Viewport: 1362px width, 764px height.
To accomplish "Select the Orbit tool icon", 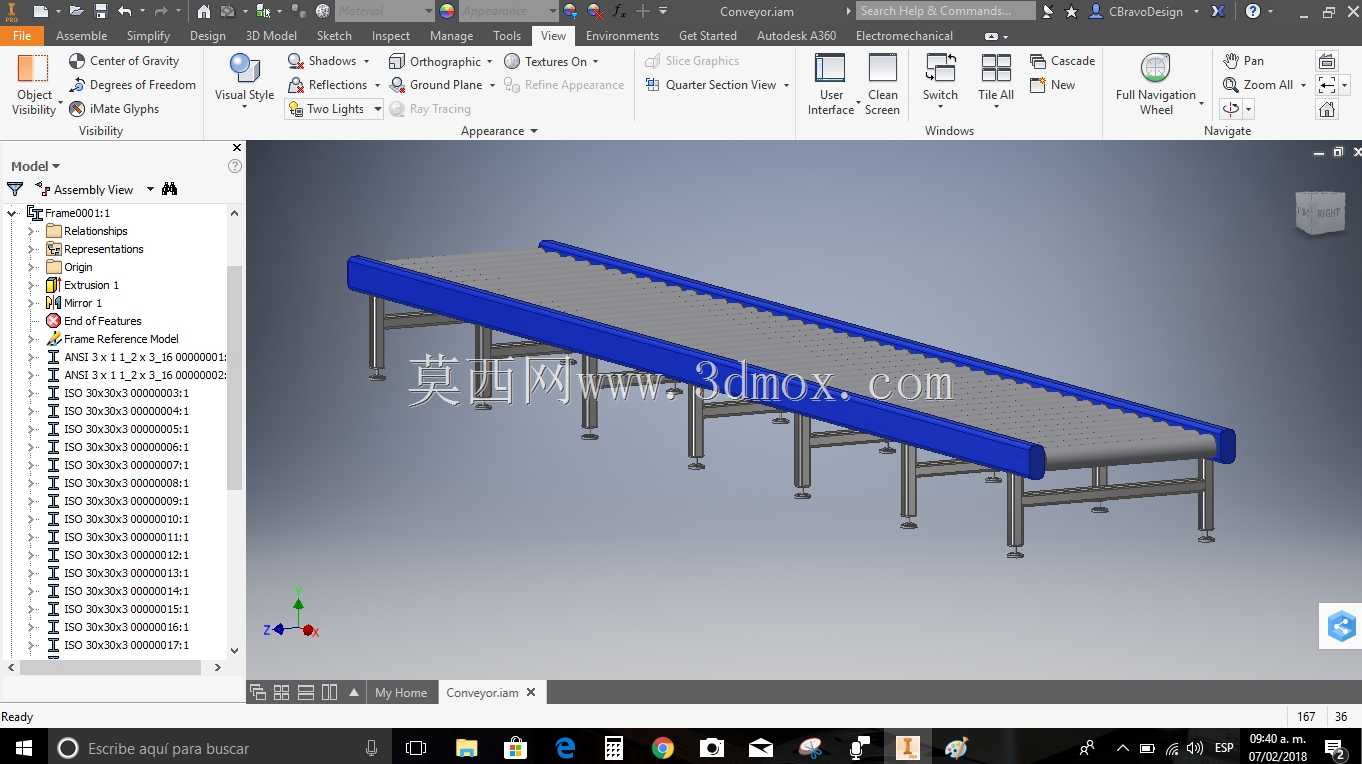I will (1231, 109).
